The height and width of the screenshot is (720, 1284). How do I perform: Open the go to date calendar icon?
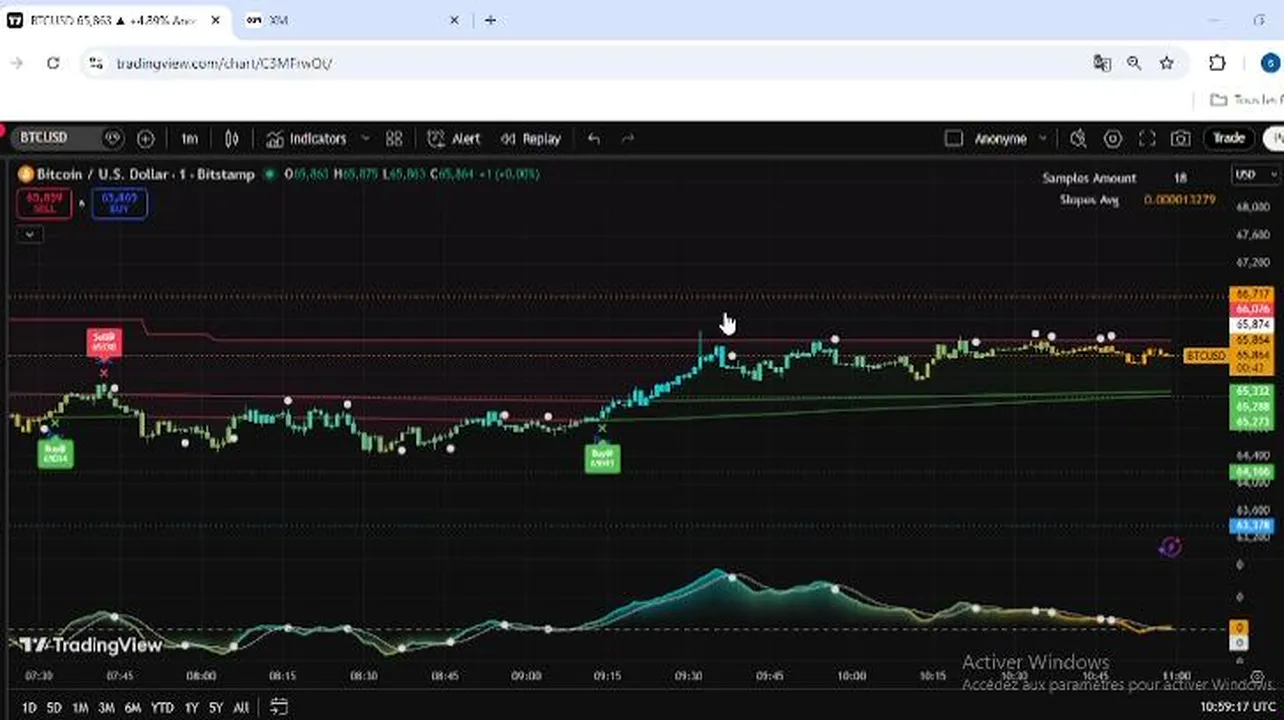tap(279, 707)
